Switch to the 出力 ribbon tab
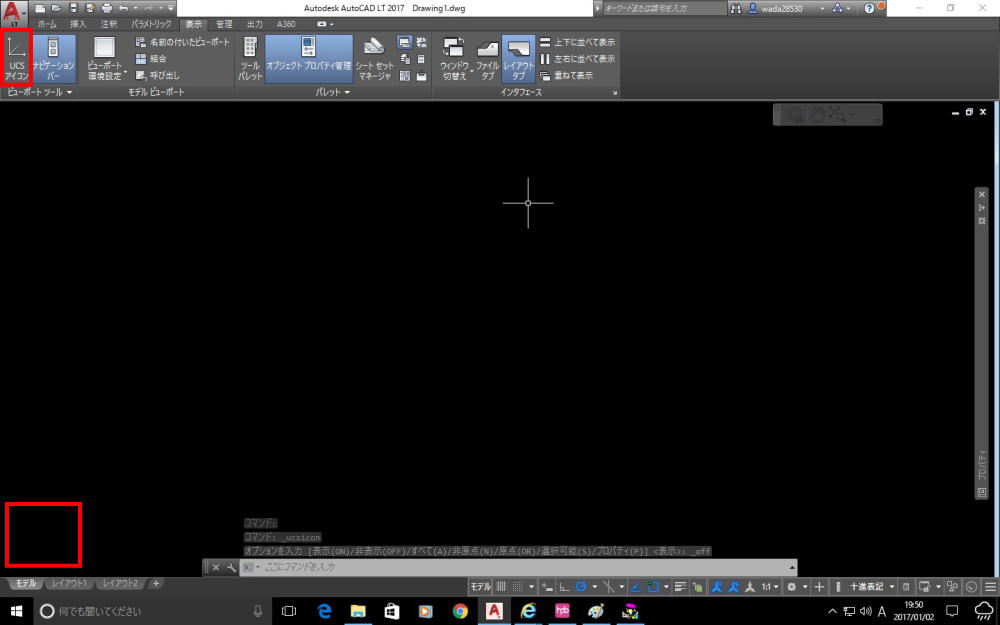 pyautogui.click(x=254, y=24)
